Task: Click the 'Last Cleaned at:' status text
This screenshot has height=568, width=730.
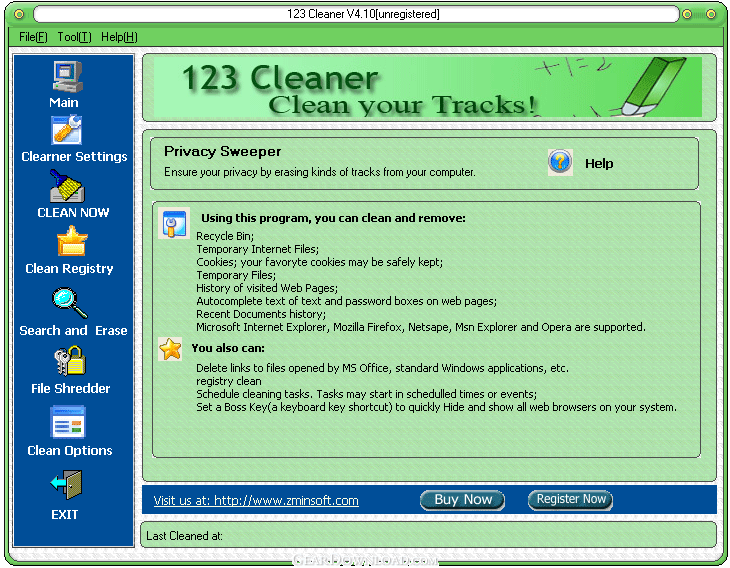Action: pyautogui.click(x=184, y=536)
